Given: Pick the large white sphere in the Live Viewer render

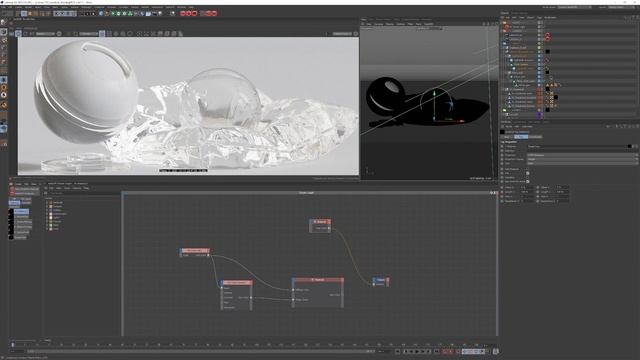Looking at the screenshot, I should (x=87, y=91).
